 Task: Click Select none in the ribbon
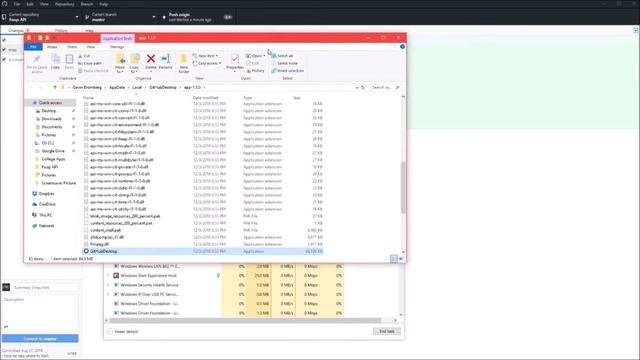point(284,63)
